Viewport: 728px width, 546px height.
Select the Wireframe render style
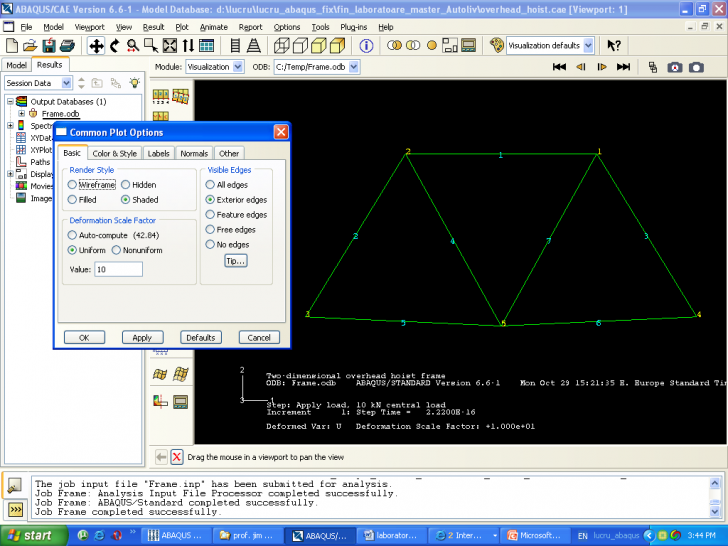tap(72, 185)
